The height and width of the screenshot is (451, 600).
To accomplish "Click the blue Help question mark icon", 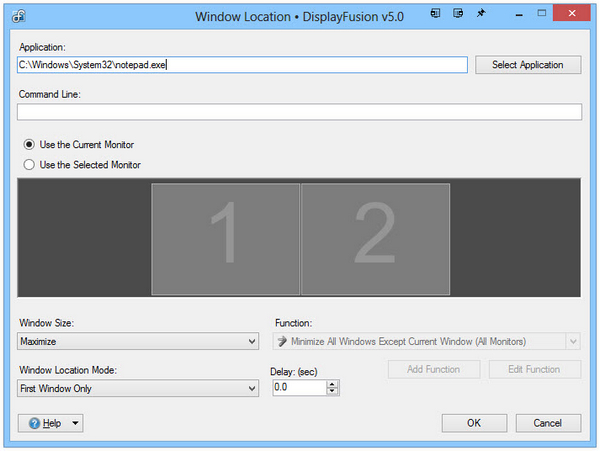I will (34, 423).
